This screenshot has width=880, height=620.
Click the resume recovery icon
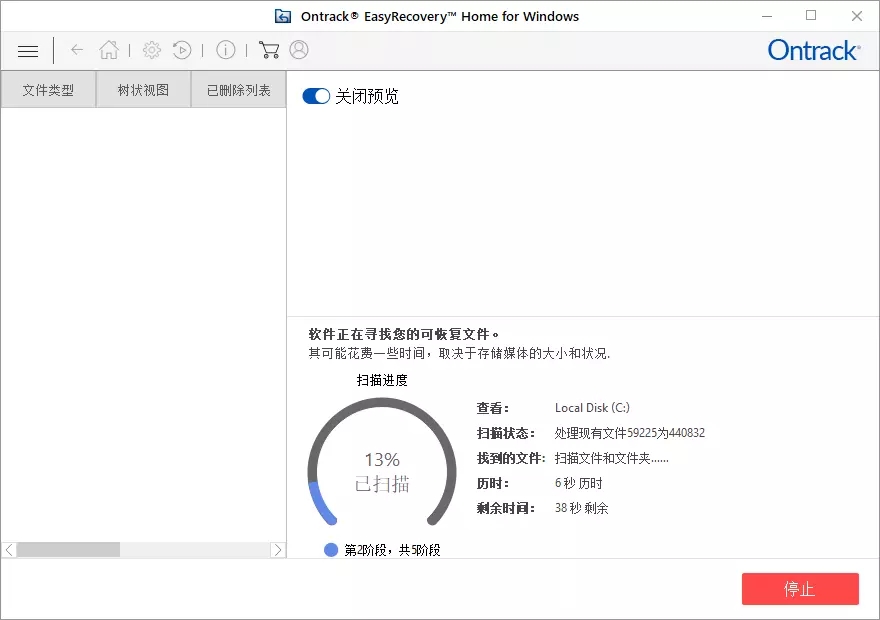coord(182,50)
